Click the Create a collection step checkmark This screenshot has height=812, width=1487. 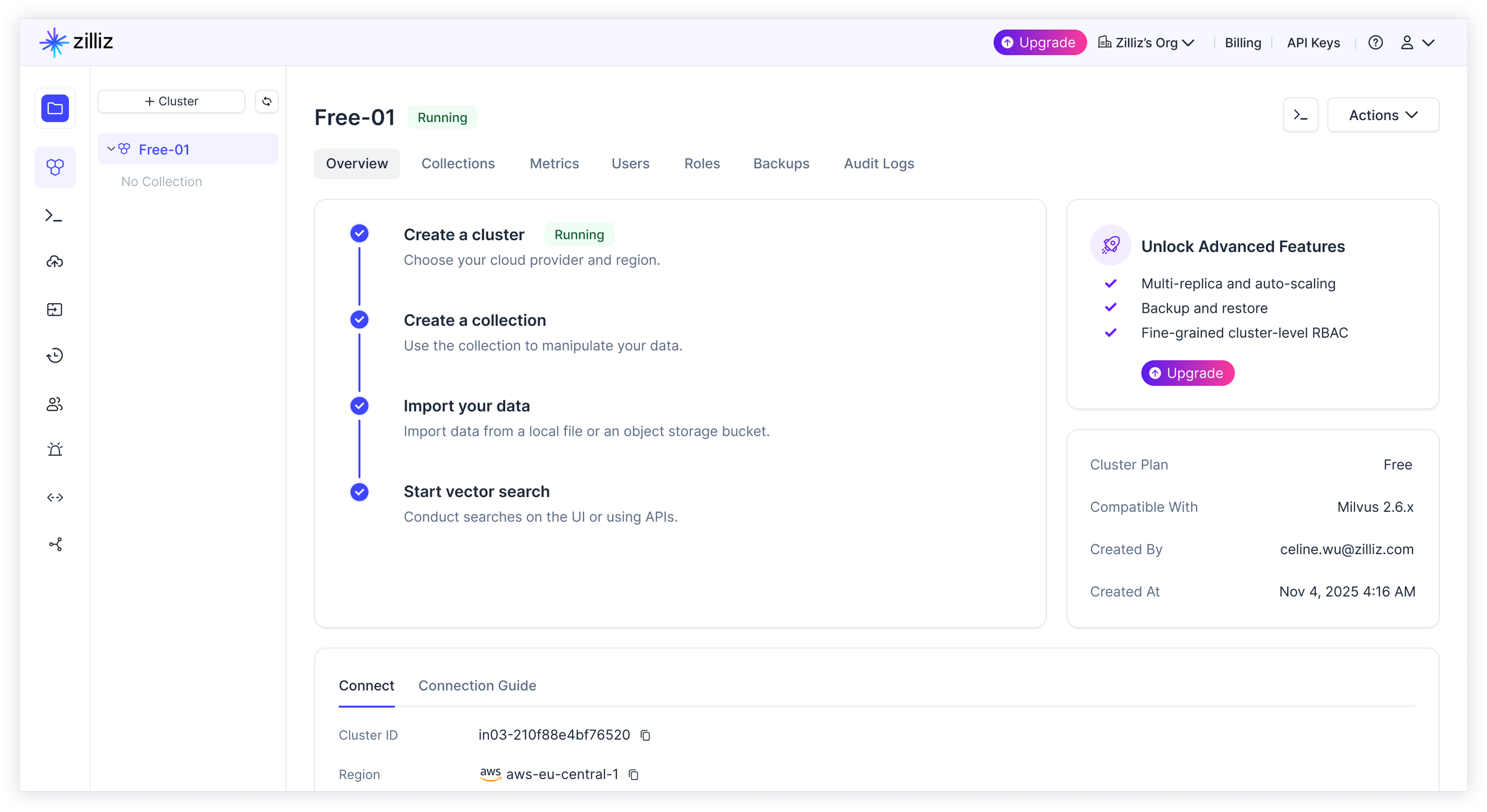[x=359, y=320]
